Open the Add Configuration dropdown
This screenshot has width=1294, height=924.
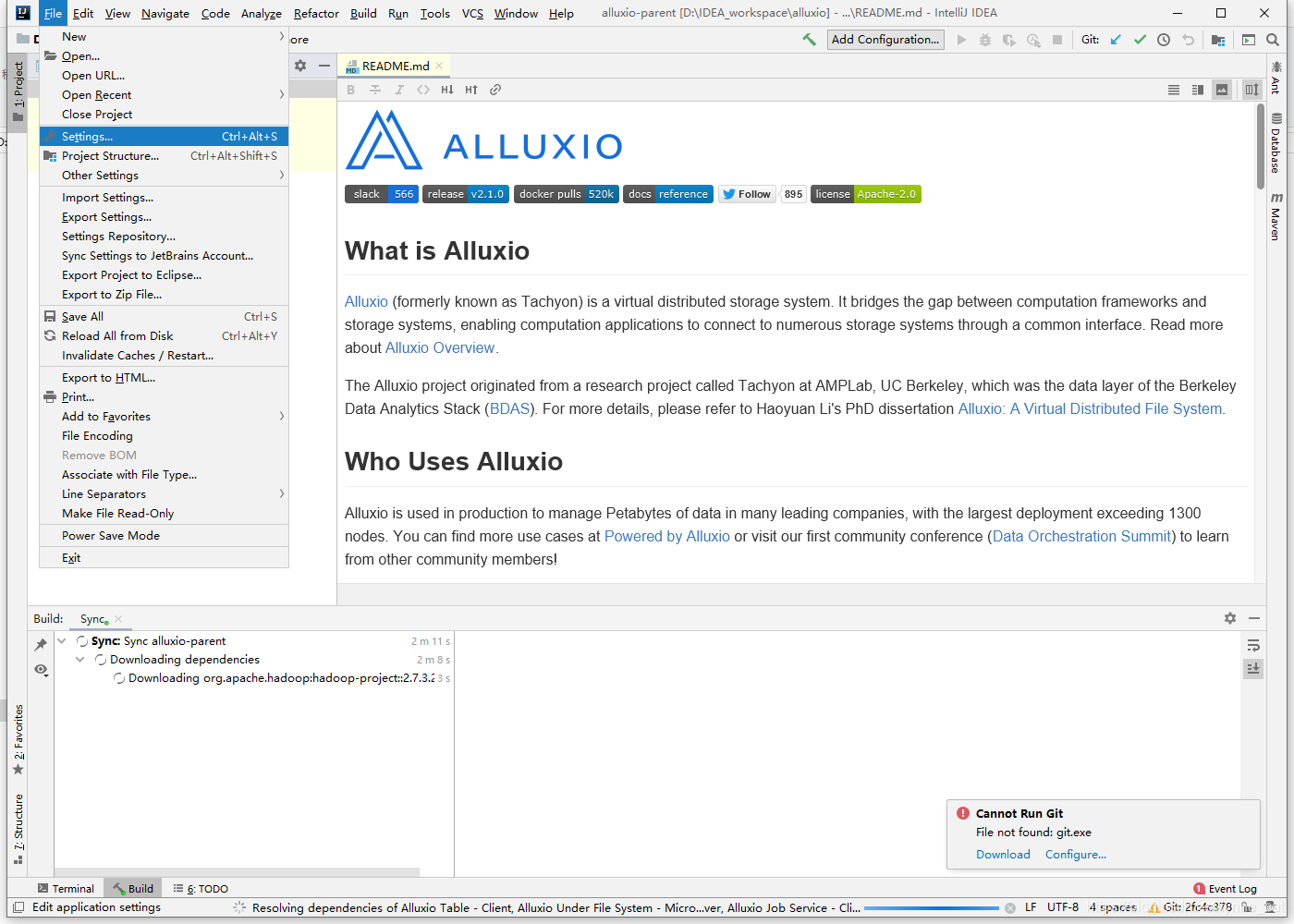tap(885, 39)
